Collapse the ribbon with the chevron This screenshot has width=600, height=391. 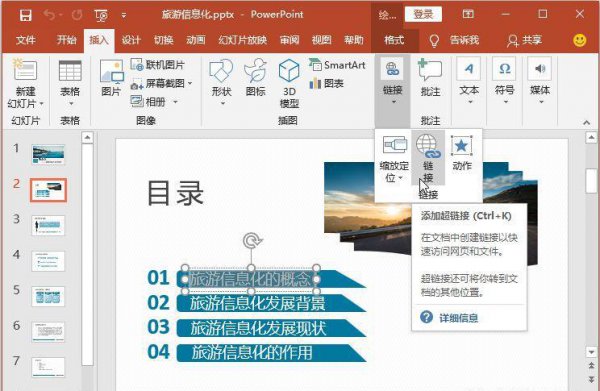586,122
